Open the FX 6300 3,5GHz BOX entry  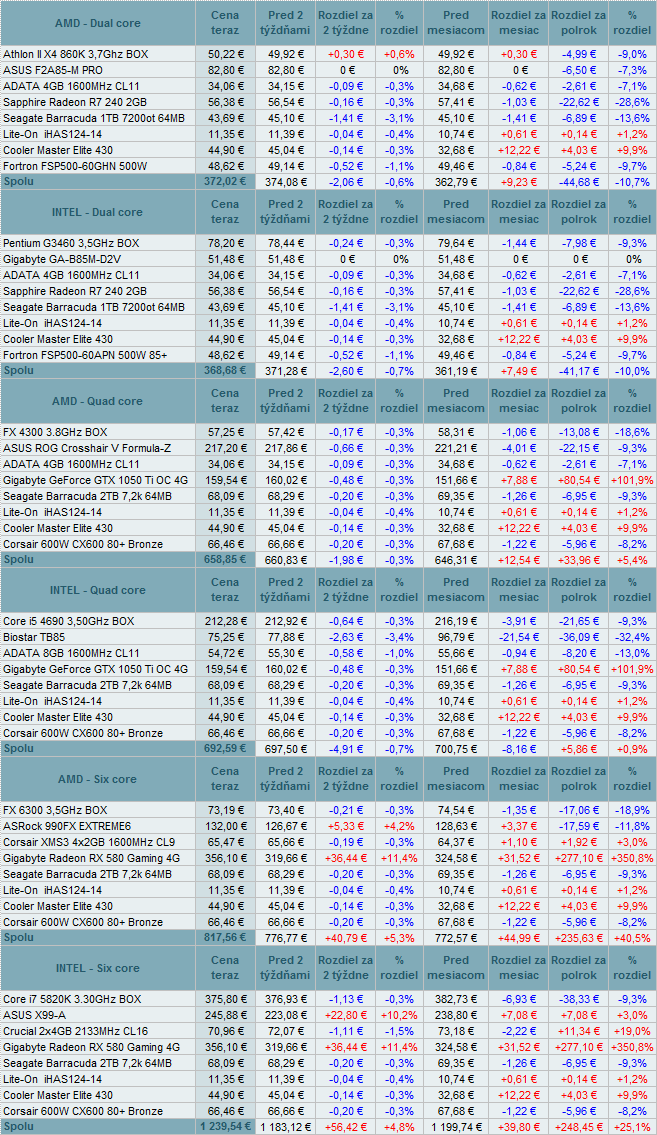coord(55,810)
